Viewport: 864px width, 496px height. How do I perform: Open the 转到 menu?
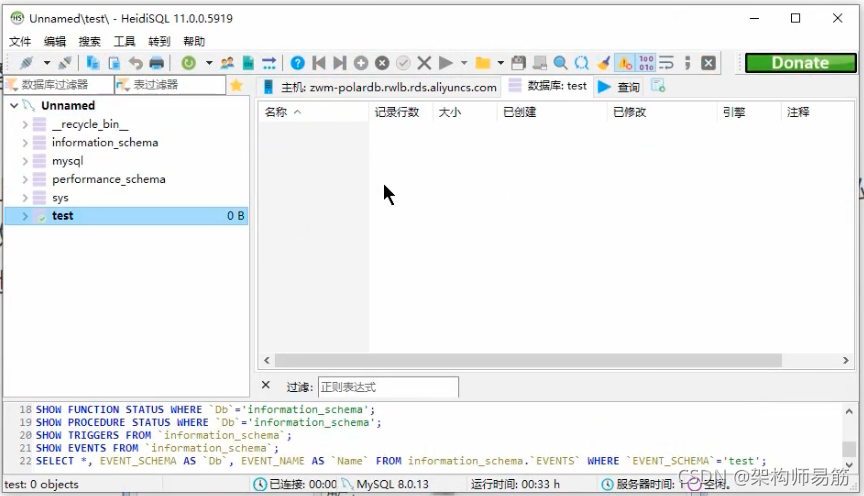(159, 41)
